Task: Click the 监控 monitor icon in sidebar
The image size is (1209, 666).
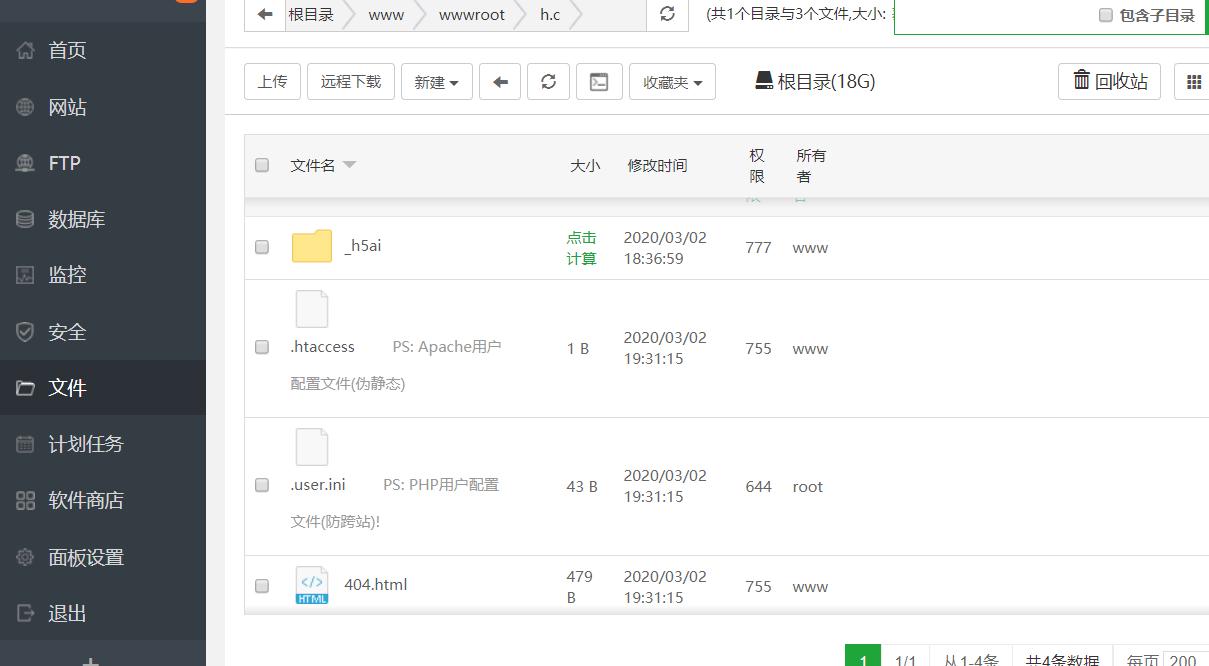Action: 23,275
